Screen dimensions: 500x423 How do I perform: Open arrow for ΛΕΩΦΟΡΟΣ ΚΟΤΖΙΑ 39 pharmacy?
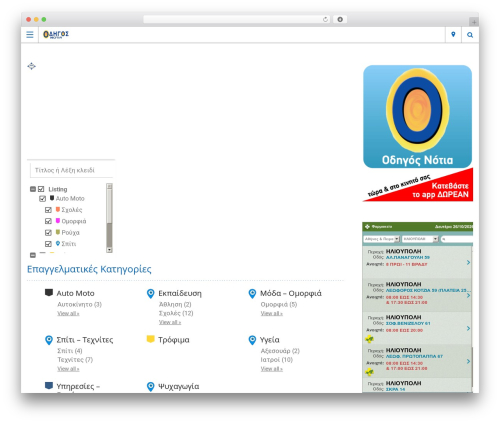pyautogui.click(x=468, y=295)
